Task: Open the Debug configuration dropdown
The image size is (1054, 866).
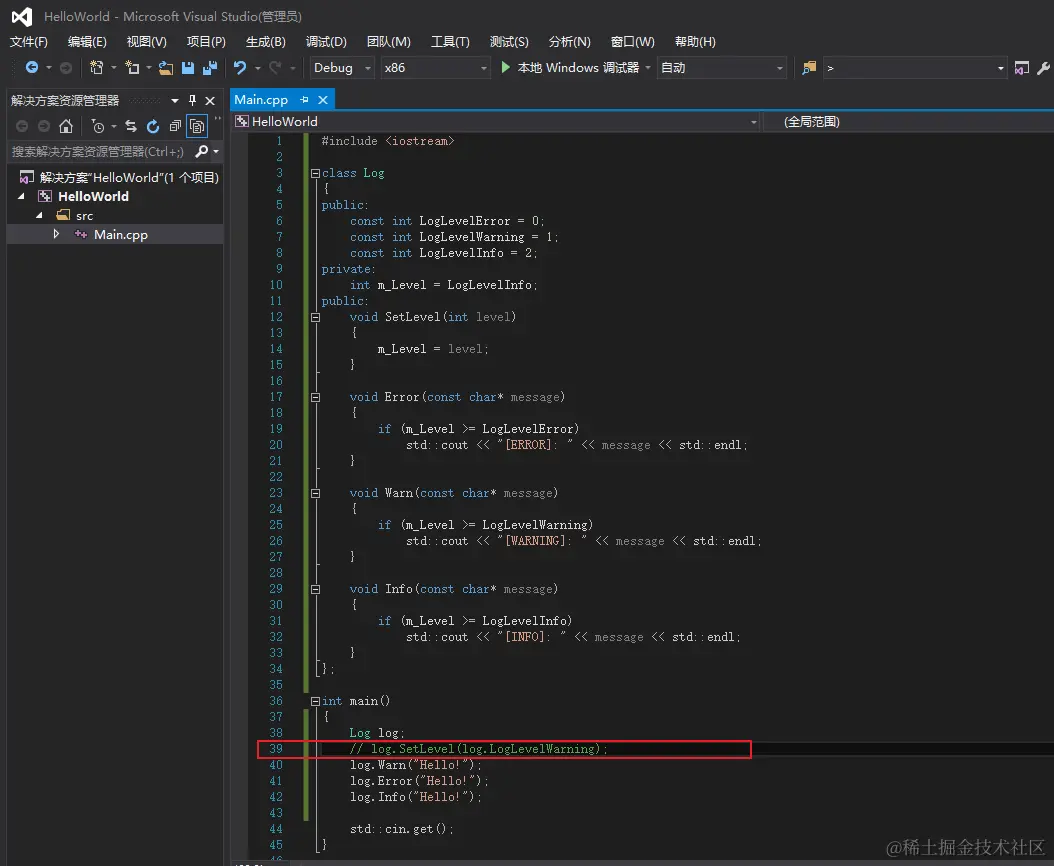Action: coord(342,68)
